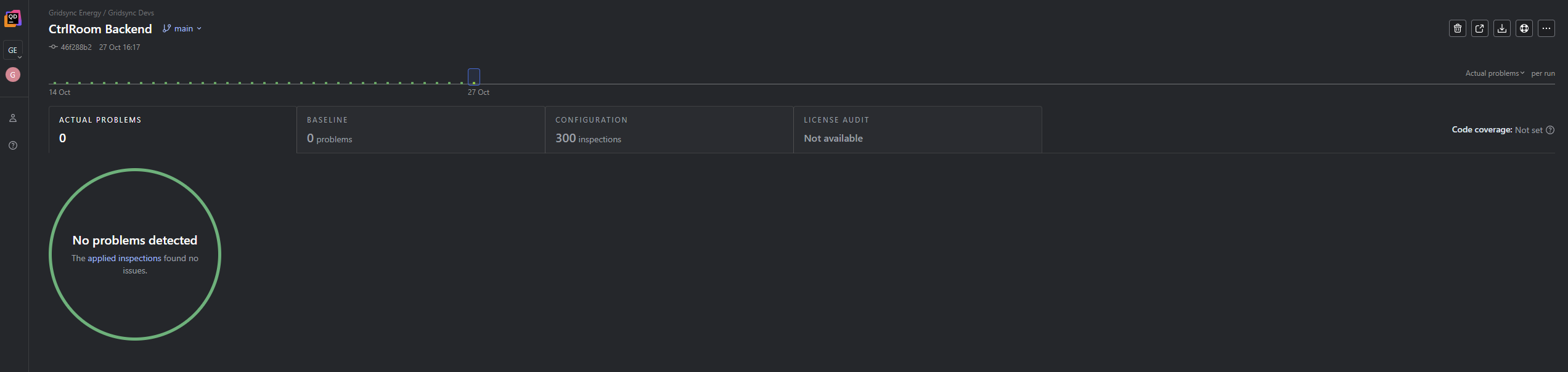Open the user profile sidebar icon
The image size is (1568, 372).
(x=13, y=118)
